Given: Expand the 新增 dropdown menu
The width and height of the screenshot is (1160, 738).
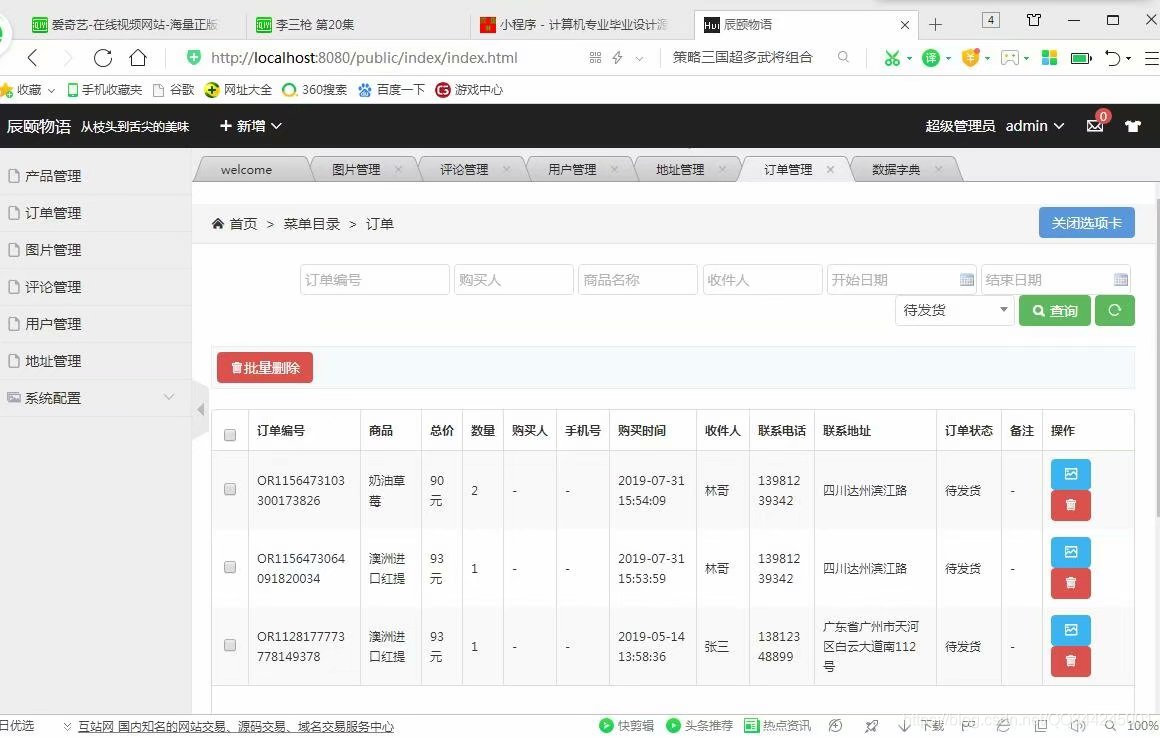Looking at the screenshot, I should tap(251, 126).
